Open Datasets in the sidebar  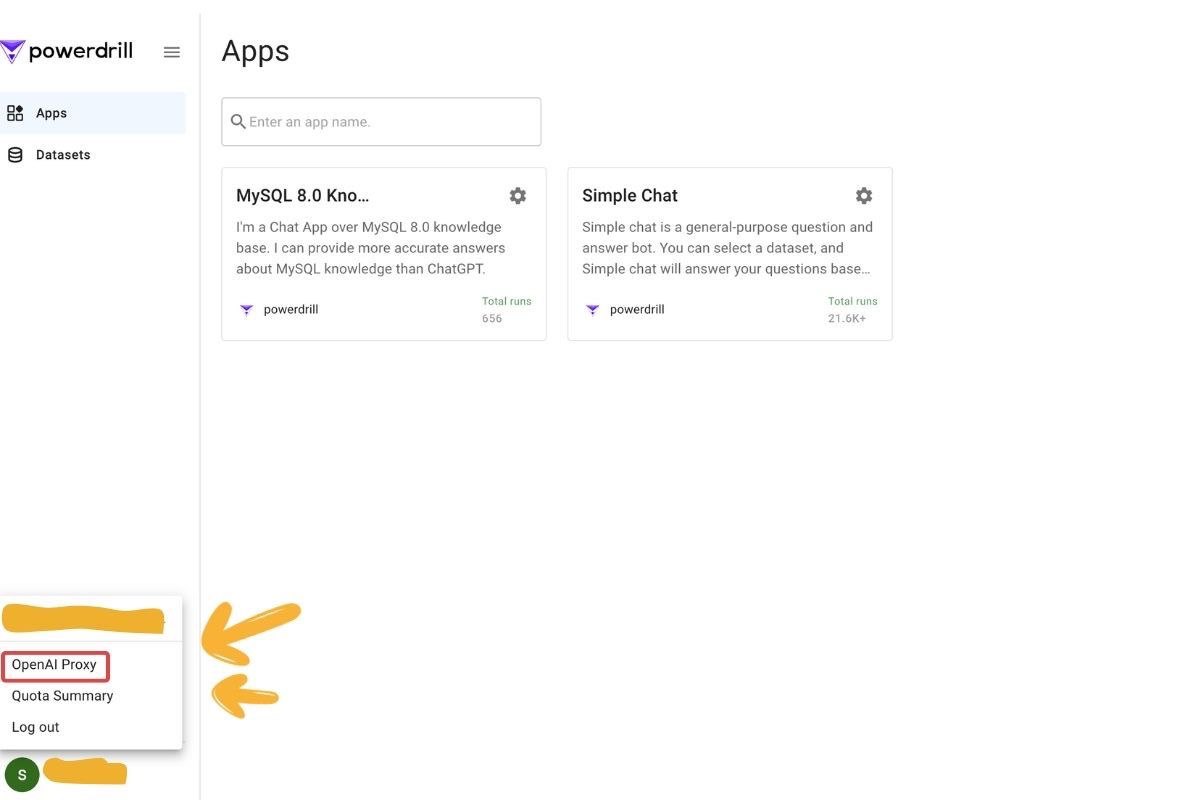coord(92,155)
